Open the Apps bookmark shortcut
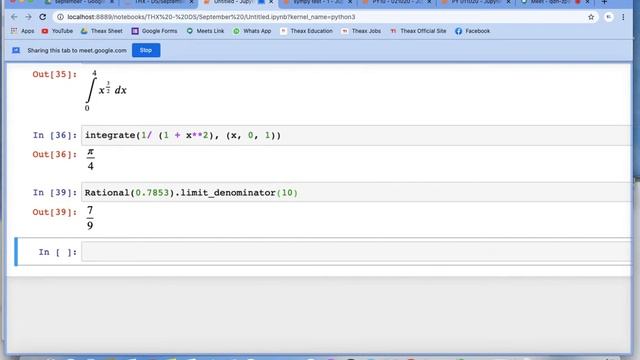The height and width of the screenshot is (360, 640). click(23, 31)
